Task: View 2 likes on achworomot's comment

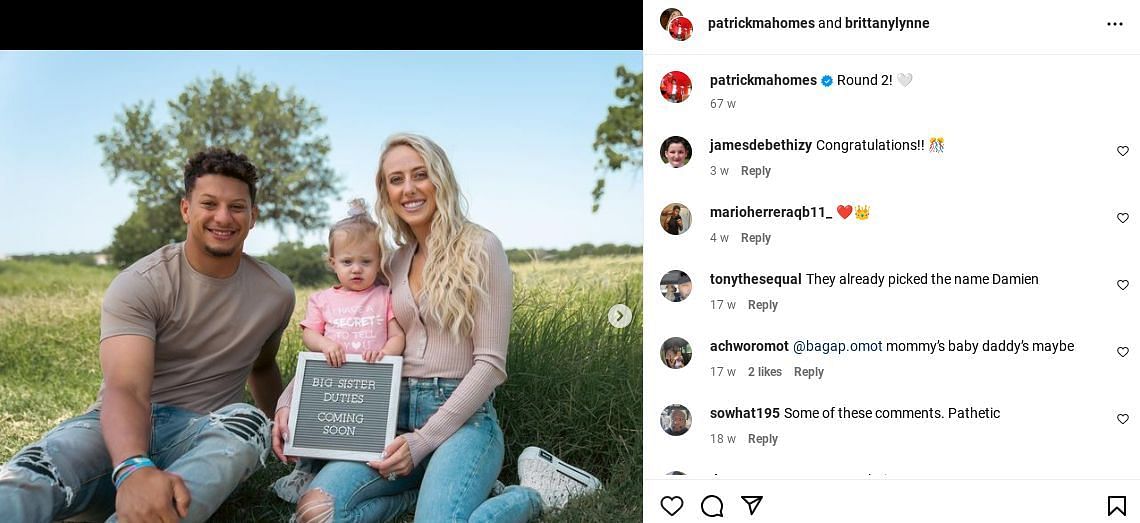Action: tap(765, 372)
